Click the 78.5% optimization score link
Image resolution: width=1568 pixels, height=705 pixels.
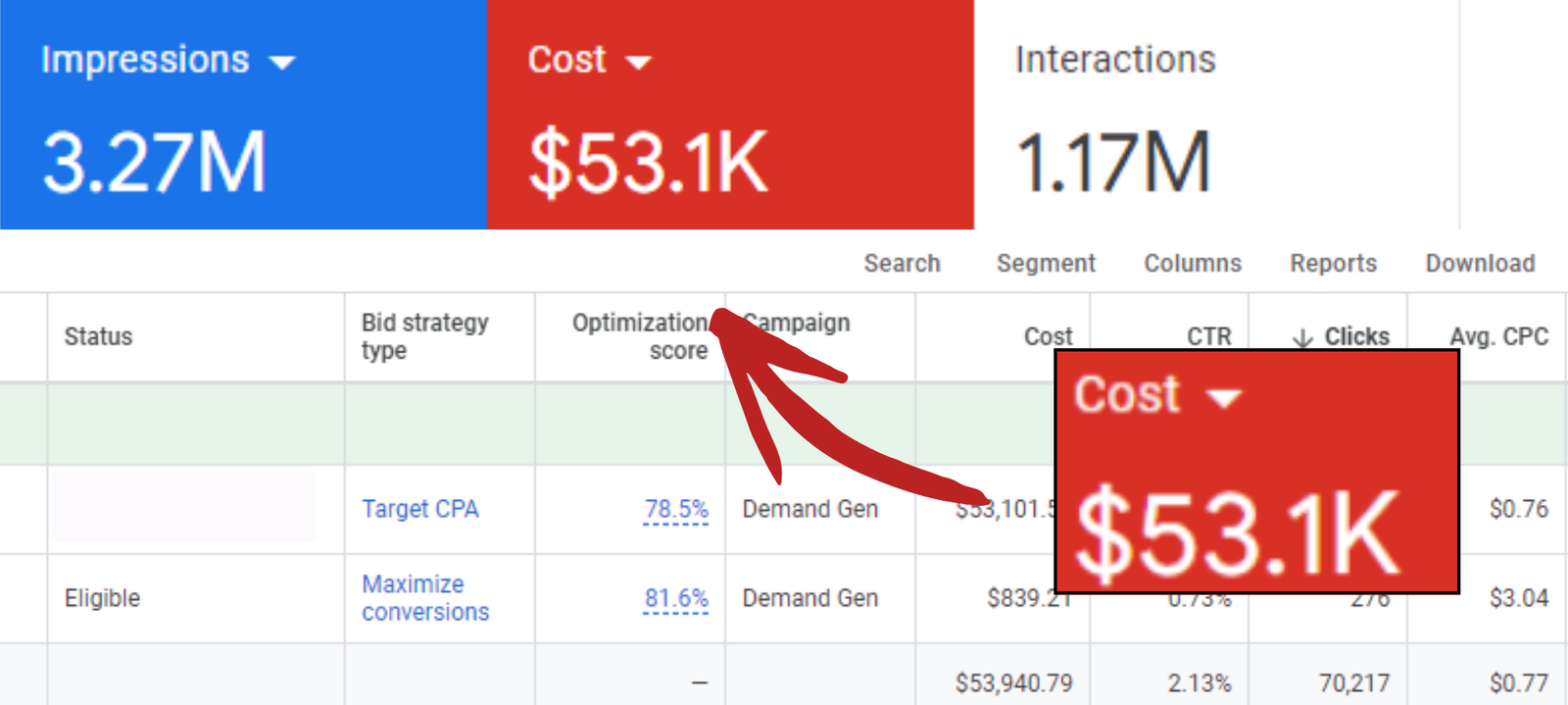tap(675, 509)
